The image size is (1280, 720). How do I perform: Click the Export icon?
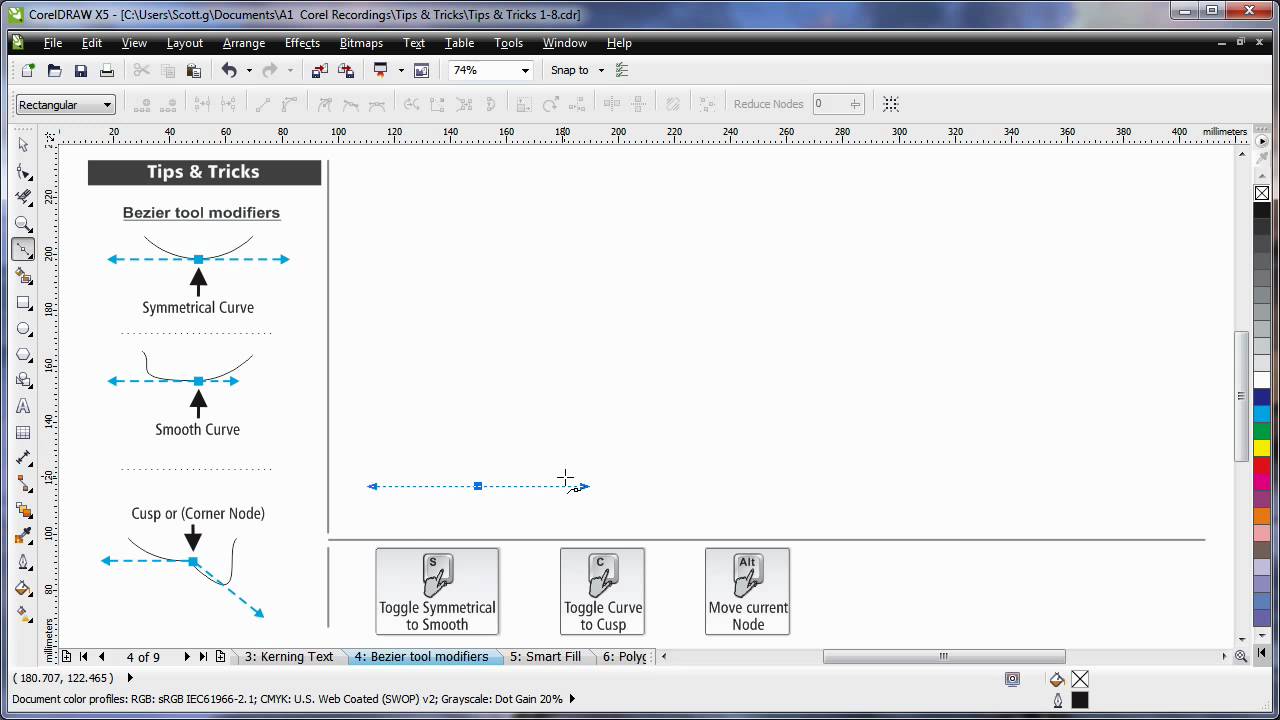pyautogui.click(x=345, y=70)
